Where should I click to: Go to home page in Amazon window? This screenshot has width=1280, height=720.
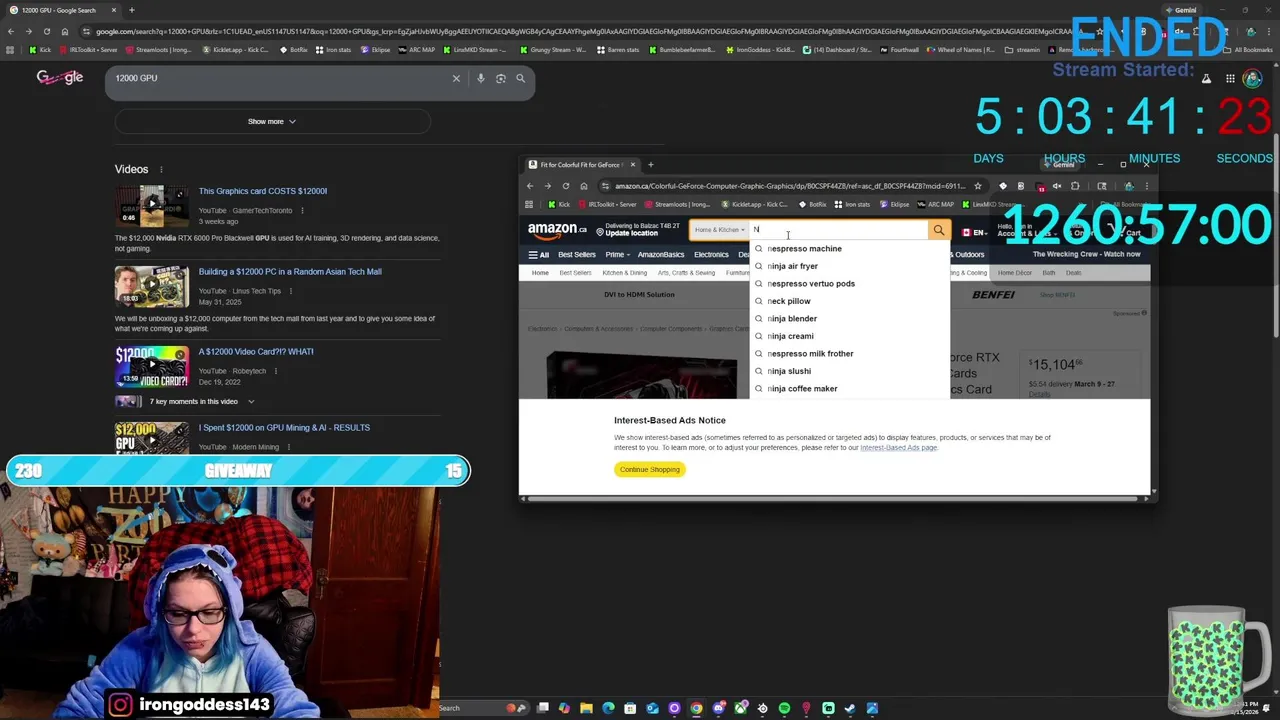point(584,186)
